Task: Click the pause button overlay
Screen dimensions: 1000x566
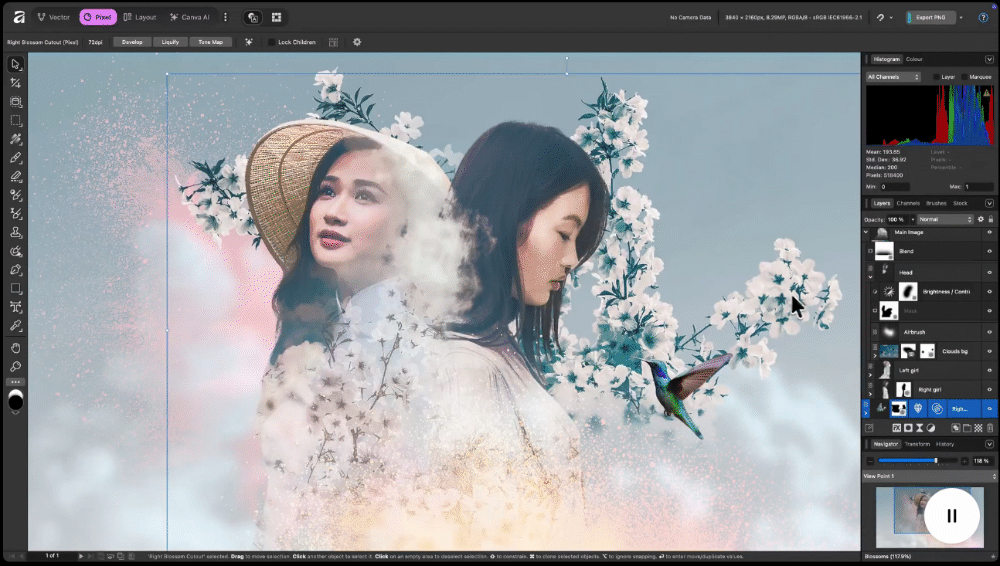Action: pos(951,516)
